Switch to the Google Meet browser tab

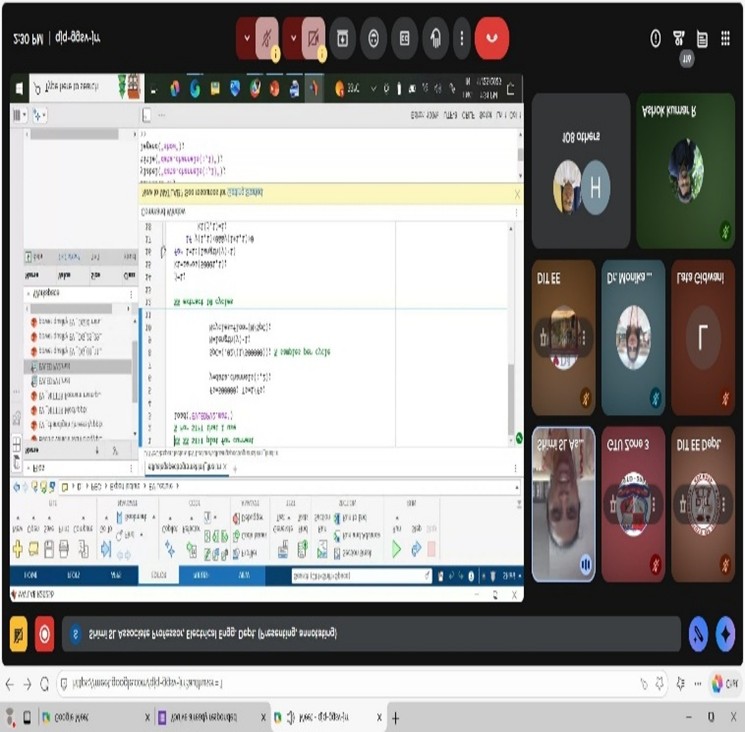(85, 717)
